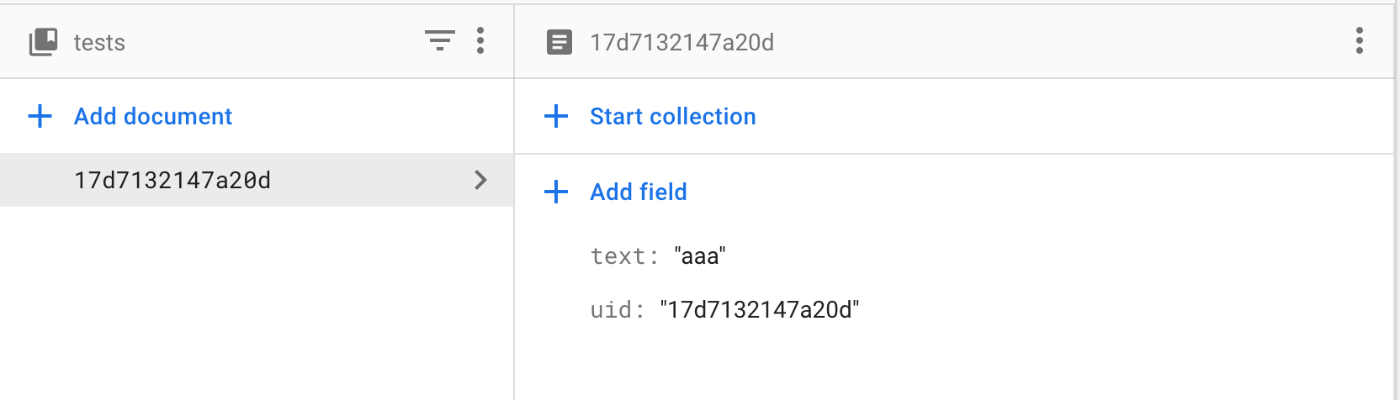Edit the uid value "17d7132147a20d"
Image resolution: width=1400 pixels, height=400 pixels.
(x=760, y=310)
